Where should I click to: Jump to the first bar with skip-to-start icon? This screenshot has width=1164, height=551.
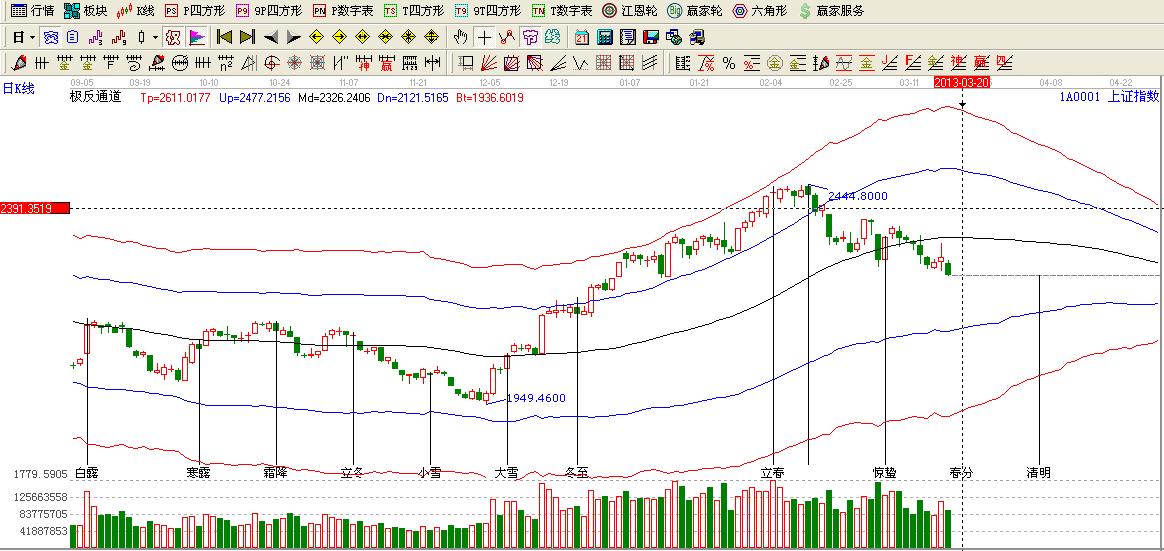click(x=224, y=38)
